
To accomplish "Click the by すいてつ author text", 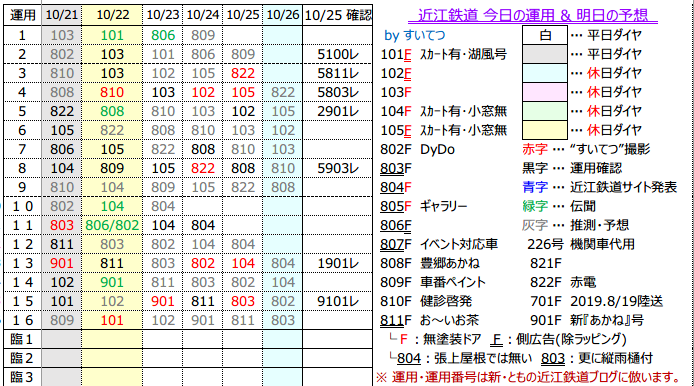I will tap(415, 35).
